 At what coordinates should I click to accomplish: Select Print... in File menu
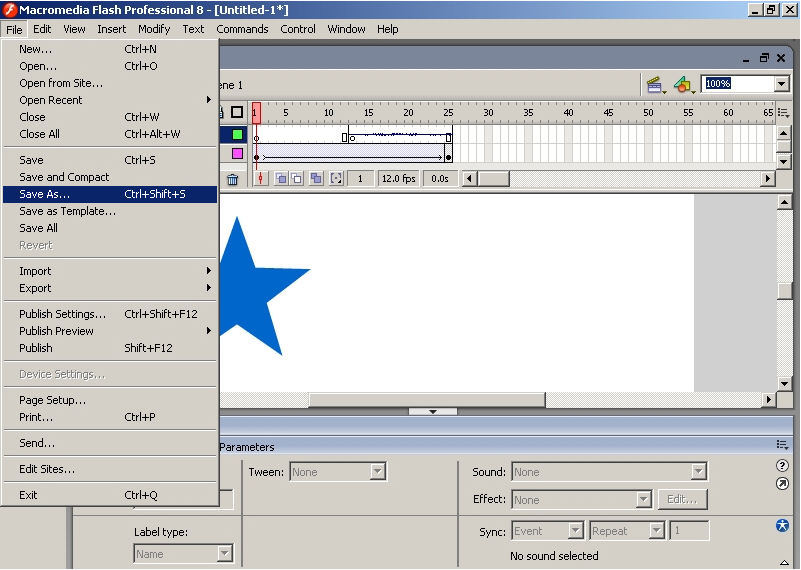110,417
